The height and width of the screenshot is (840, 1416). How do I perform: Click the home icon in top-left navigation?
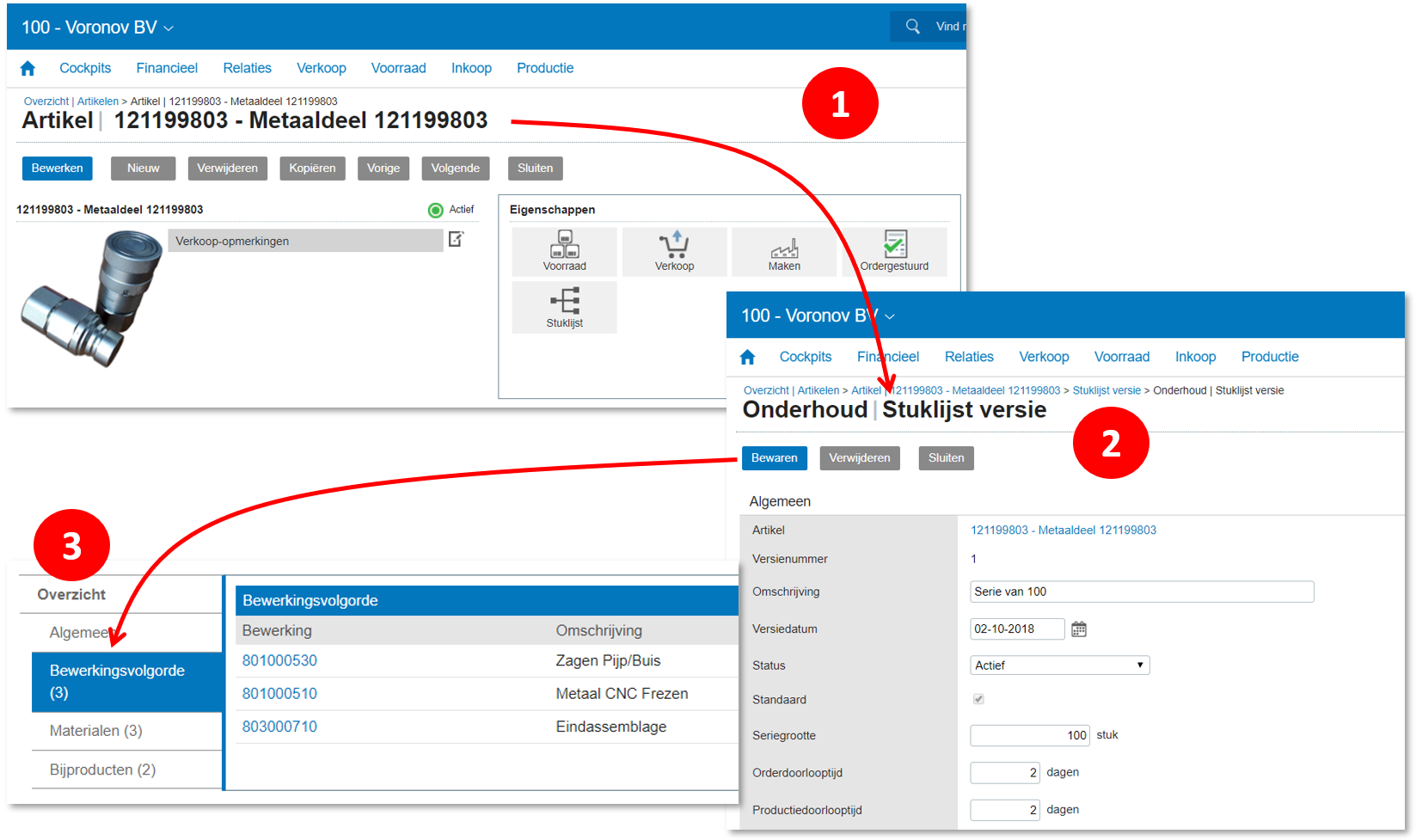[x=28, y=69]
